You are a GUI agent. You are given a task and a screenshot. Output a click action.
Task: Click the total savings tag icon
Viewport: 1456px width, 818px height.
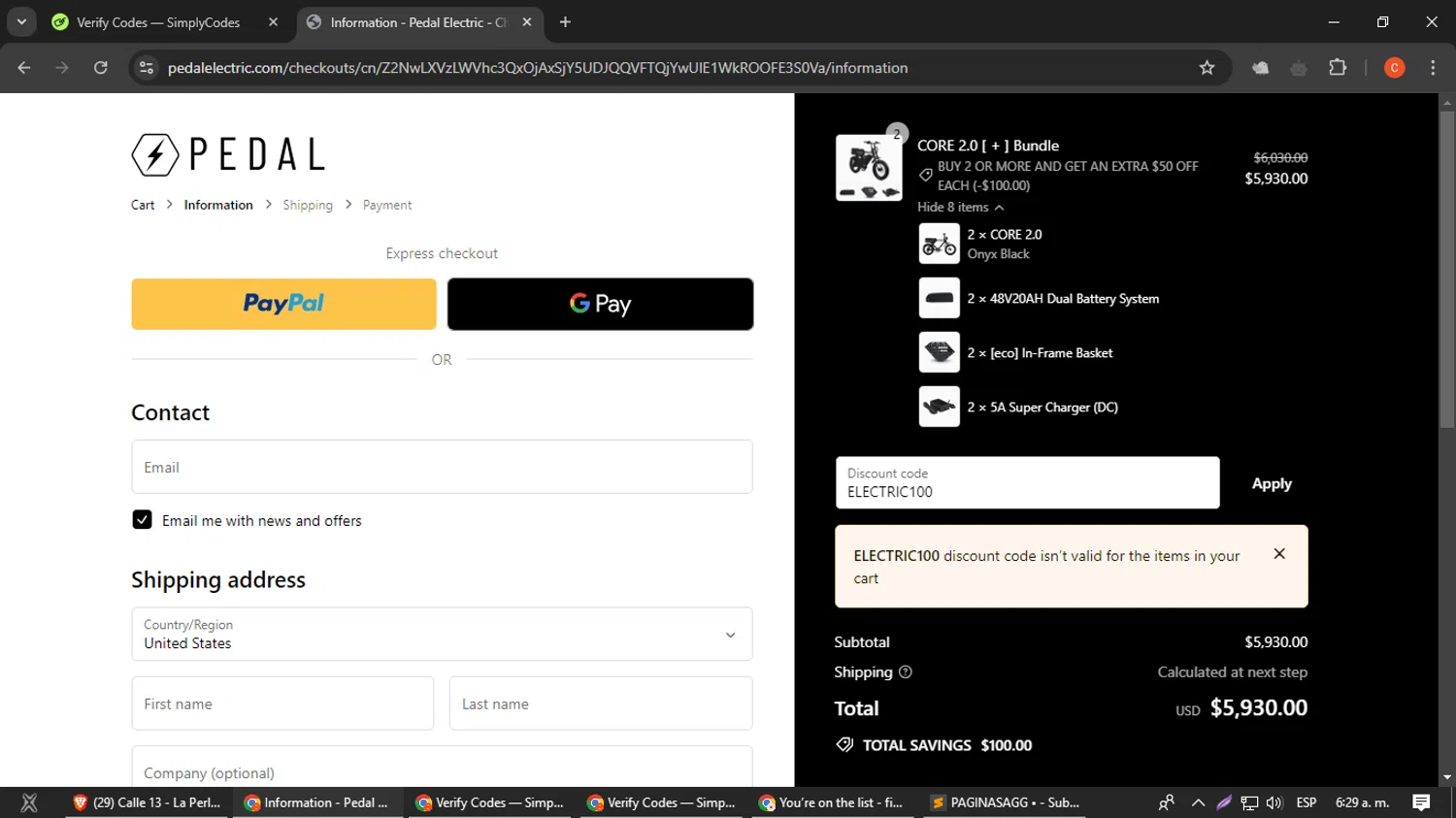[x=844, y=745]
